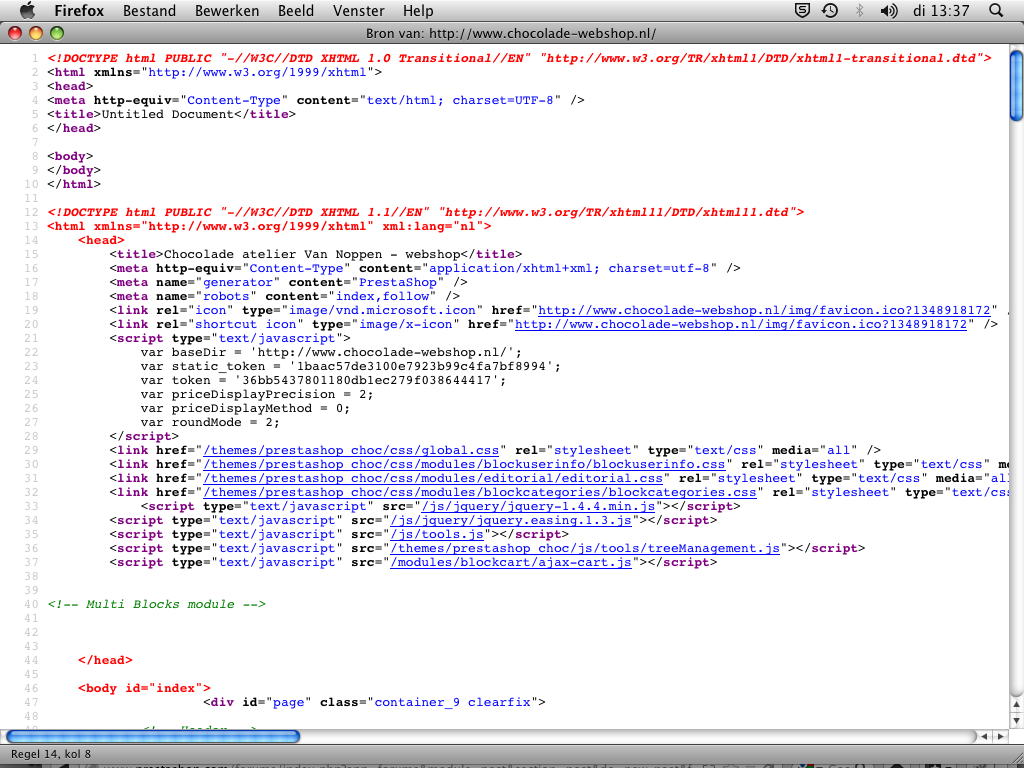Open the jquery-1.4.4.min.js link
This screenshot has width=1024, height=768.
(x=539, y=507)
